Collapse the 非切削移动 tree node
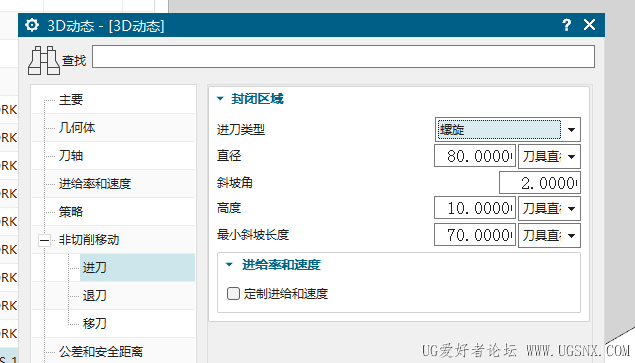The width and height of the screenshot is (635, 363). pos(44,240)
